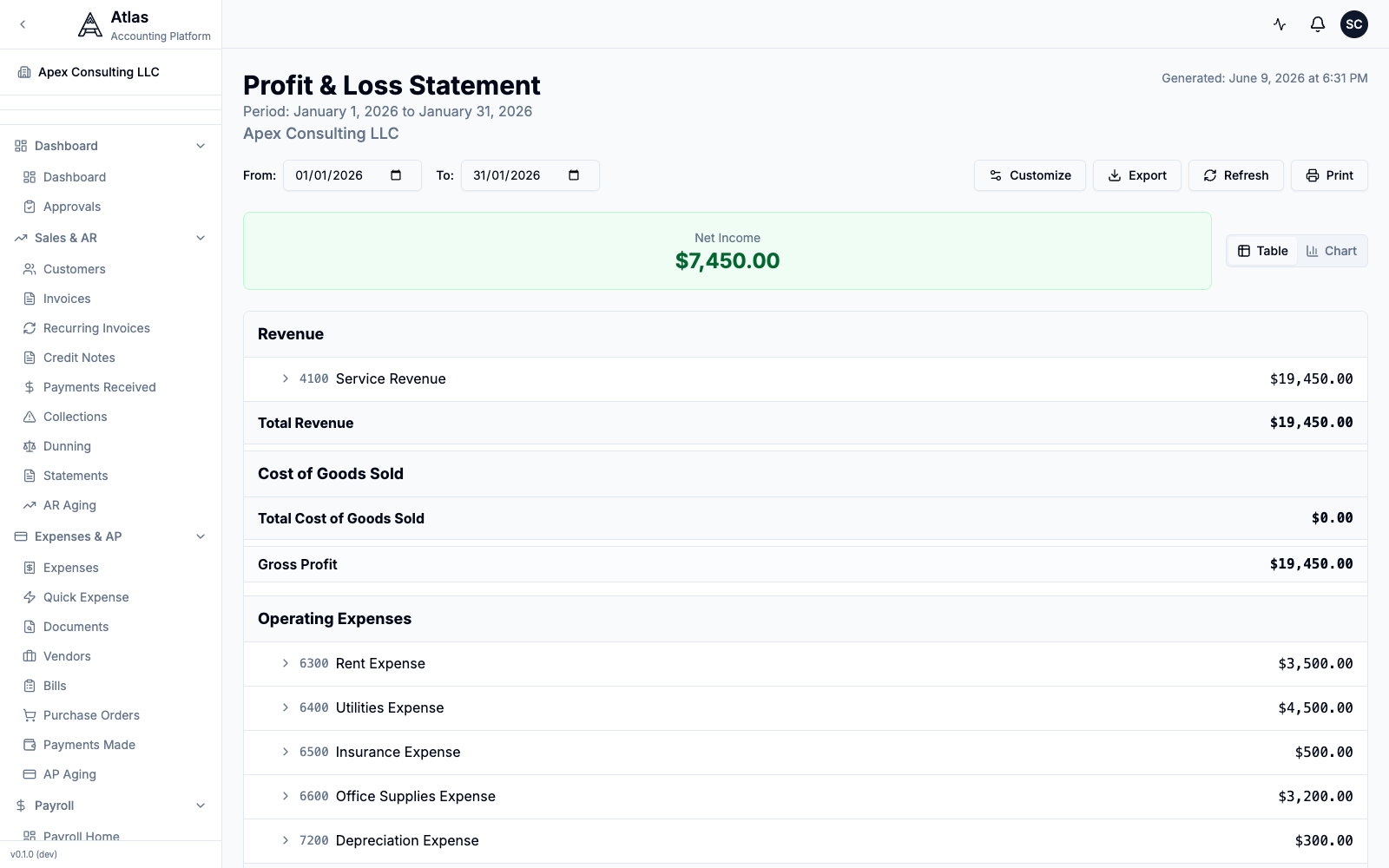Open Payments Received

(x=100, y=387)
